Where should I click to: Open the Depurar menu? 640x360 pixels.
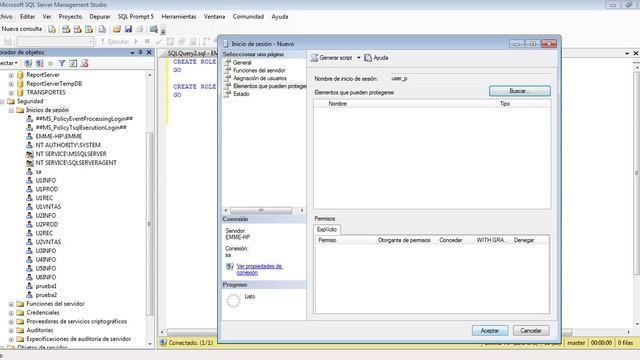tap(100, 17)
